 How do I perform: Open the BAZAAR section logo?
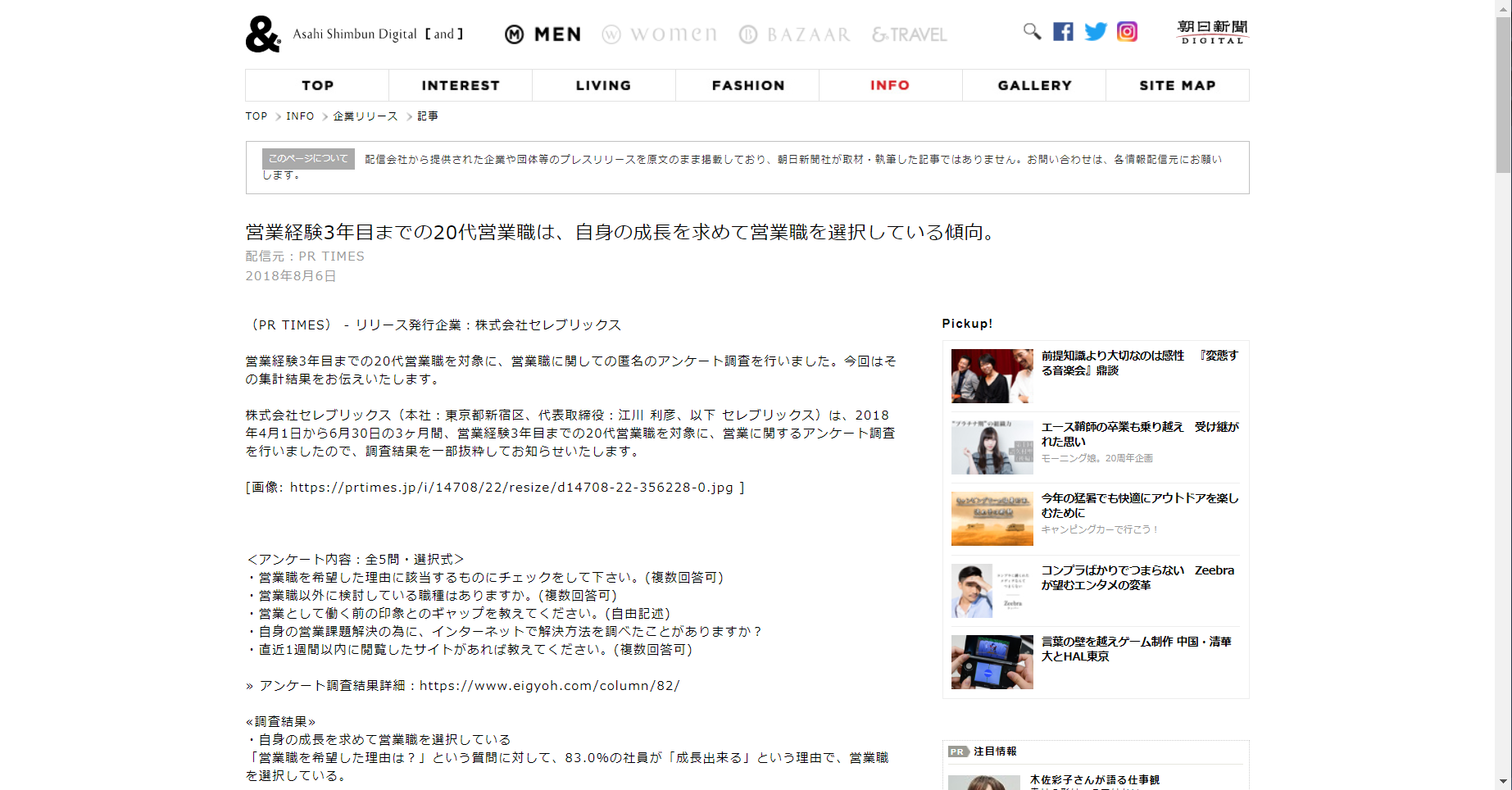pyautogui.click(x=794, y=34)
